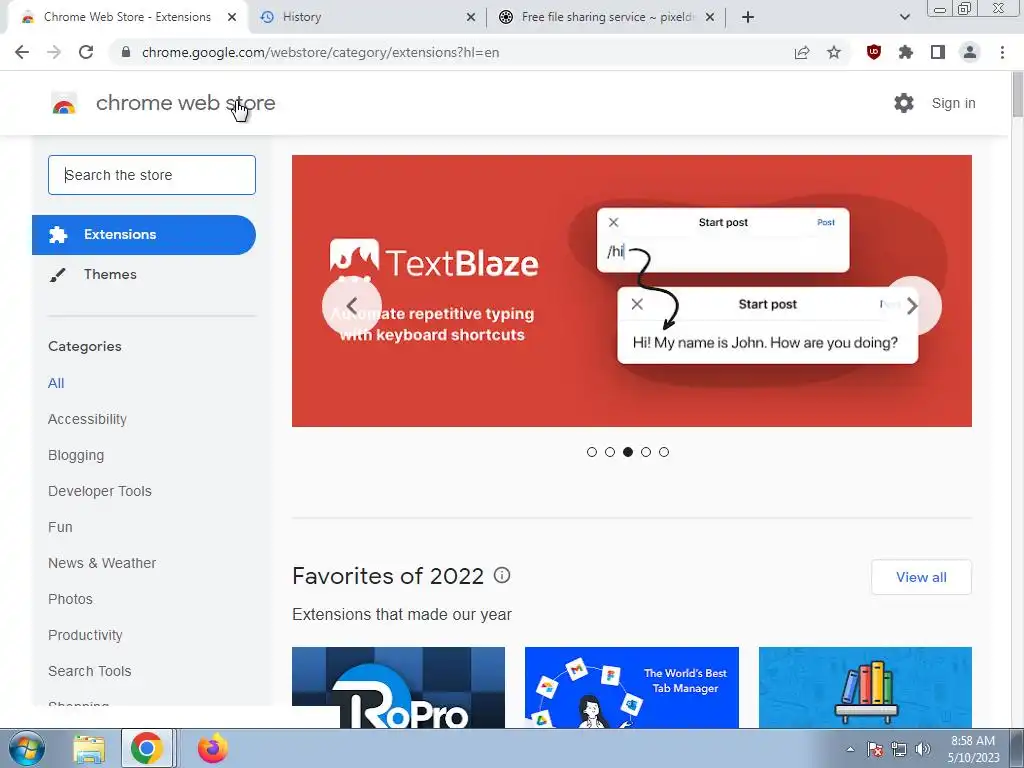Select Themes in the sidebar

pos(110,274)
